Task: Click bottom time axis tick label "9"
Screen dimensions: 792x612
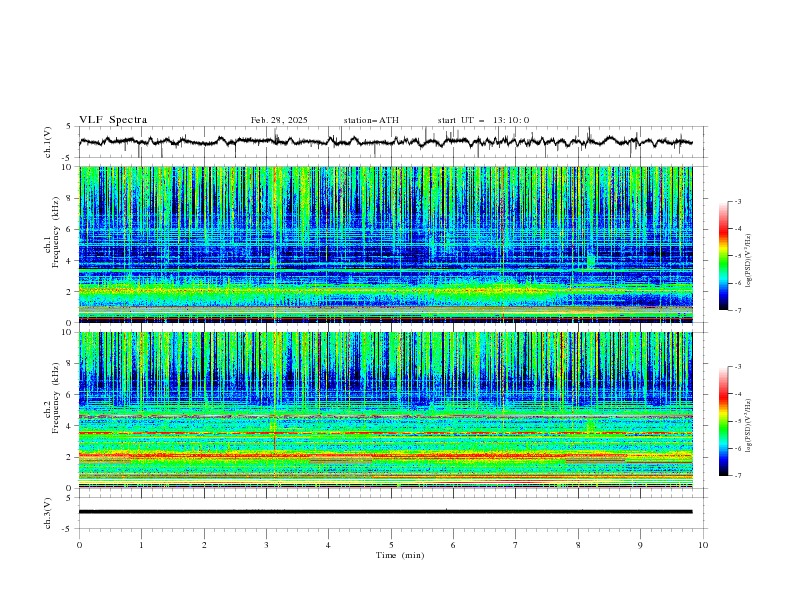Action: tap(640, 545)
